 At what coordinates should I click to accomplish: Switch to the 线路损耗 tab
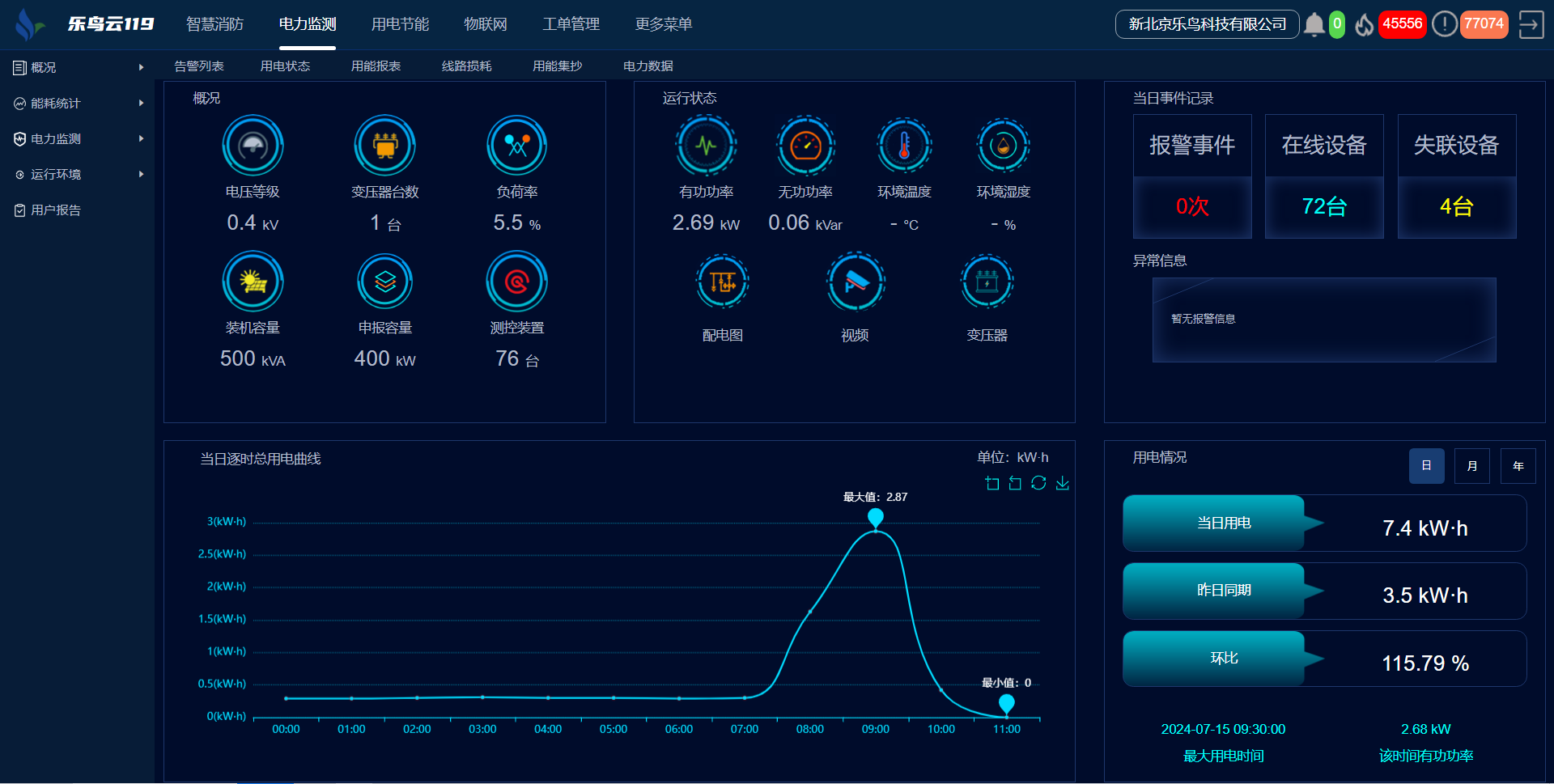[466, 66]
